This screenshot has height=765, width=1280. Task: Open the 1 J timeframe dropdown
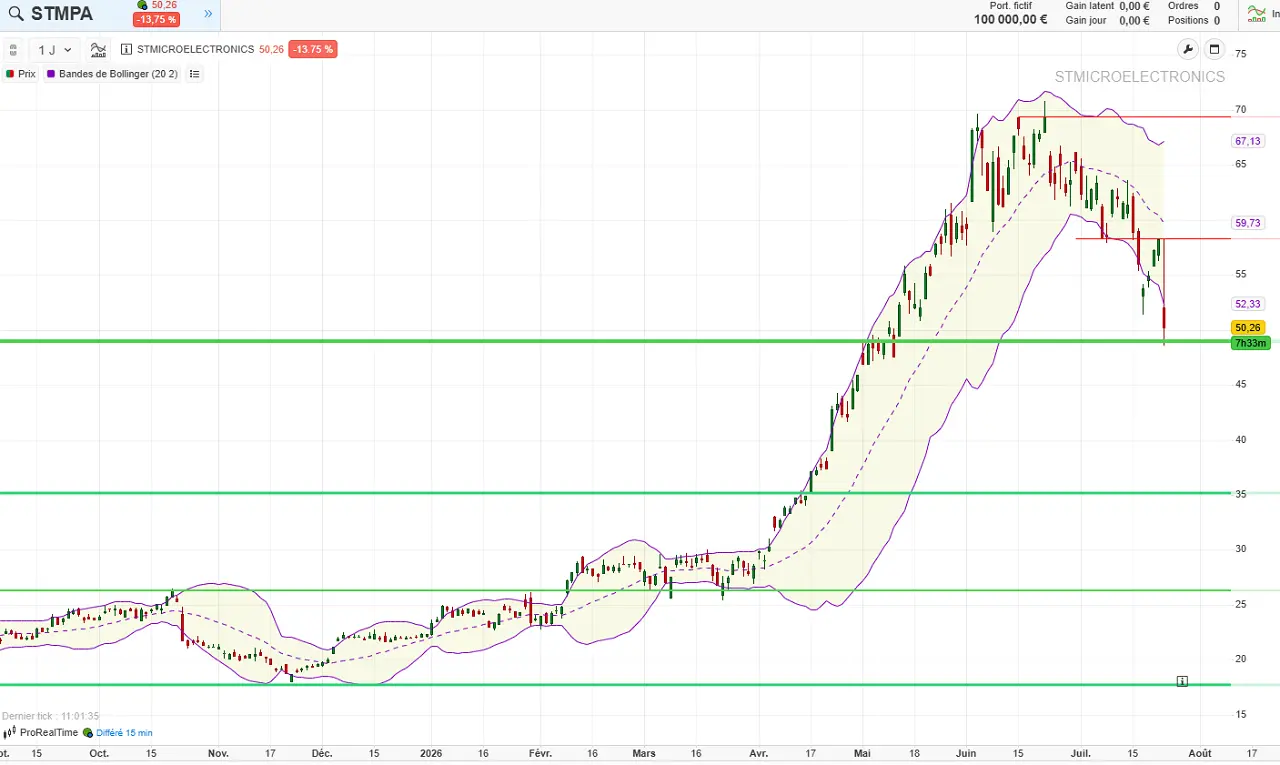[x=54, y=49]
